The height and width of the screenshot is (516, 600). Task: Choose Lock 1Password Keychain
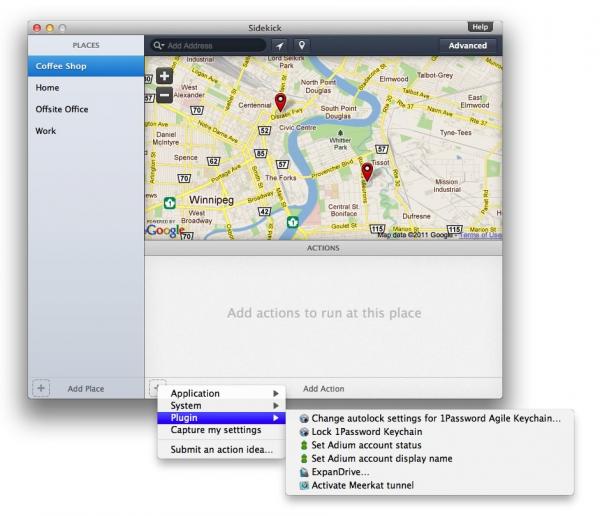coord(430,432)
